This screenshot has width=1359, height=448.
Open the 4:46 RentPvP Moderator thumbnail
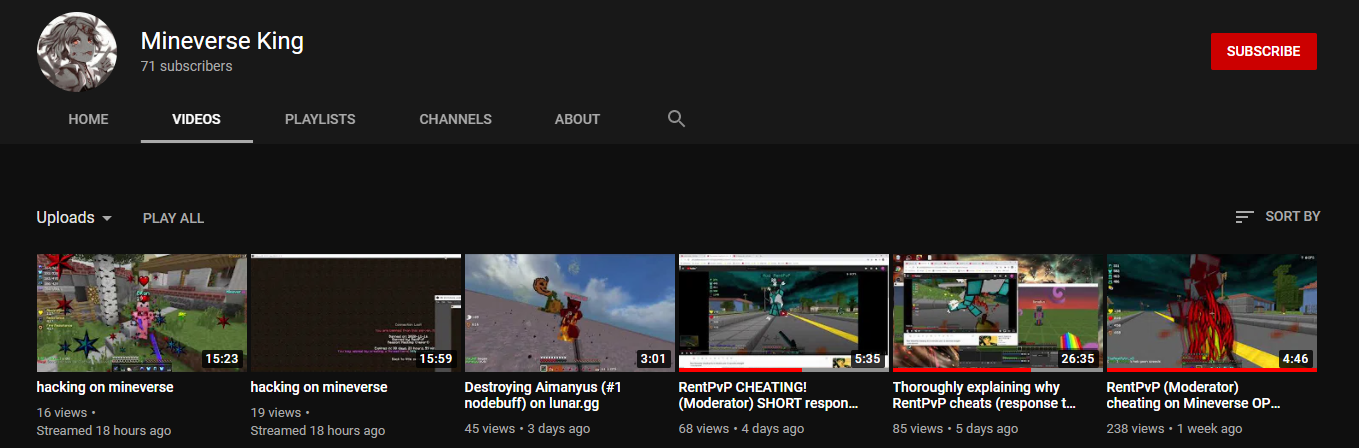1212,313
